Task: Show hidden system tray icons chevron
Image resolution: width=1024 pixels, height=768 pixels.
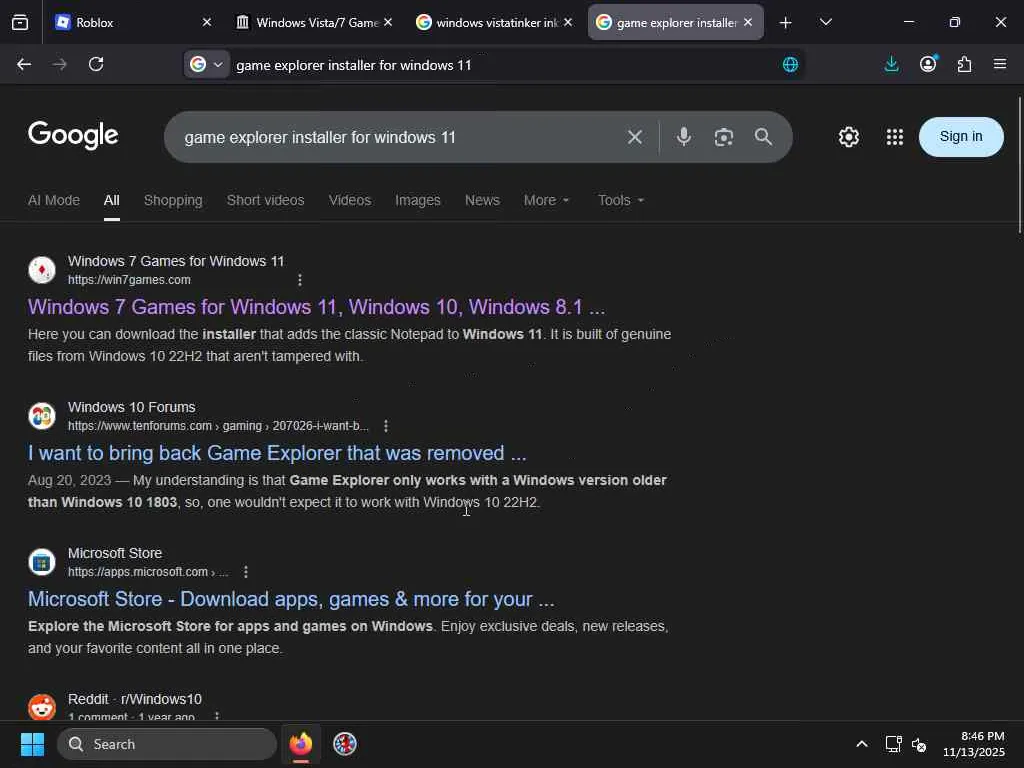Action: point(862,744)
